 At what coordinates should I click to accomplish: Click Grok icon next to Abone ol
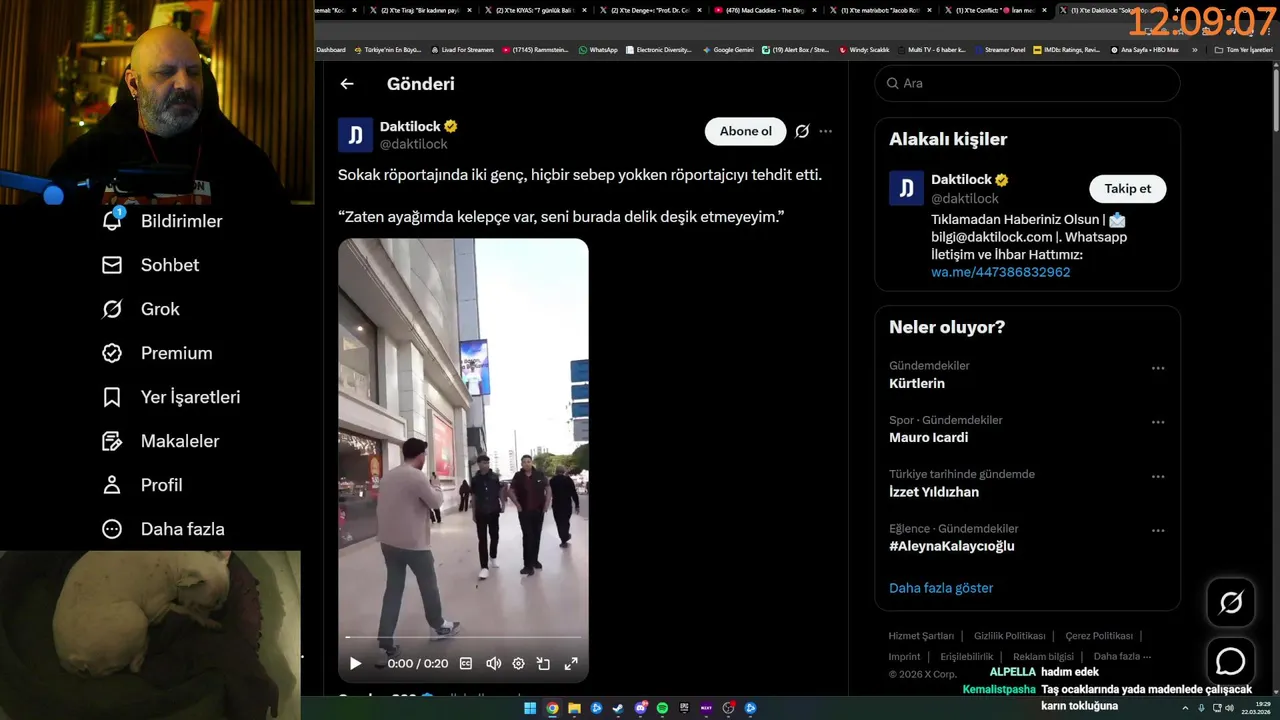[802, 131]
